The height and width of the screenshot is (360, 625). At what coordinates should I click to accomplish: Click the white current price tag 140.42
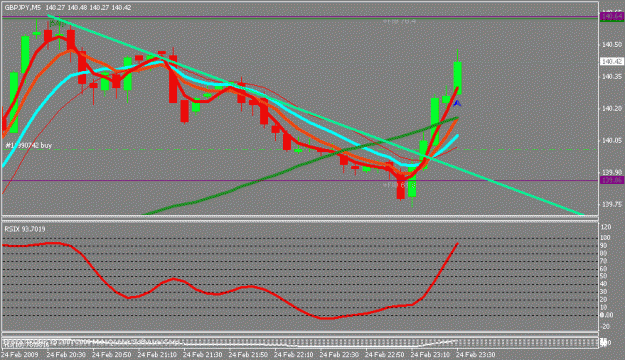point(612,61)
